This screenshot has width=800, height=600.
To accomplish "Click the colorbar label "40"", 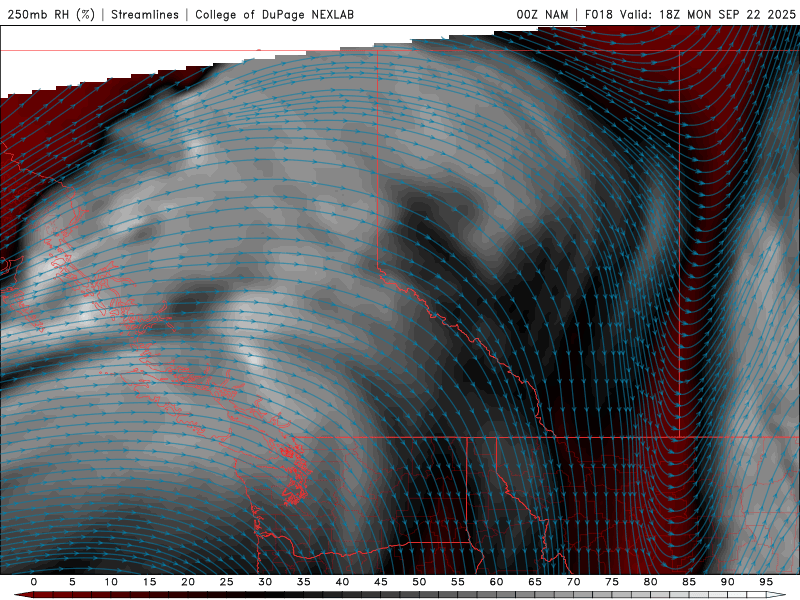I will click(342, 582).
